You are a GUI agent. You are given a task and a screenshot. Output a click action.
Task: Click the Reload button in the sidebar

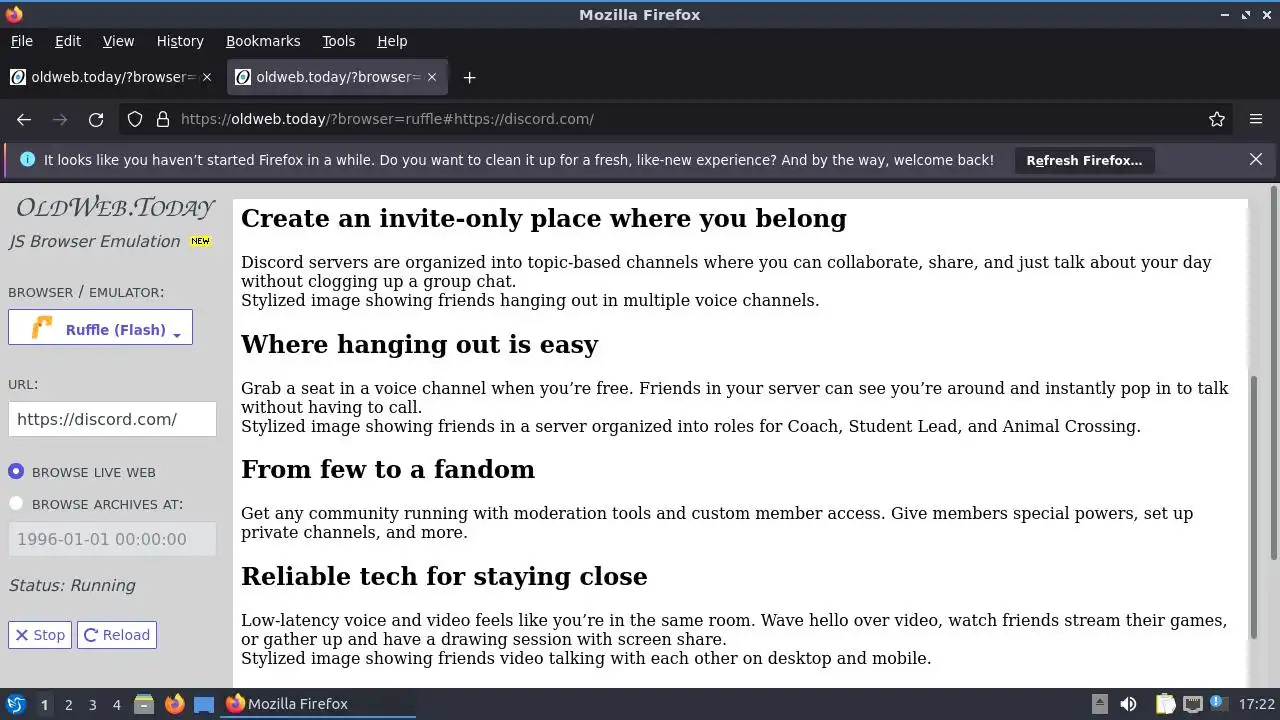coord(117,635)
